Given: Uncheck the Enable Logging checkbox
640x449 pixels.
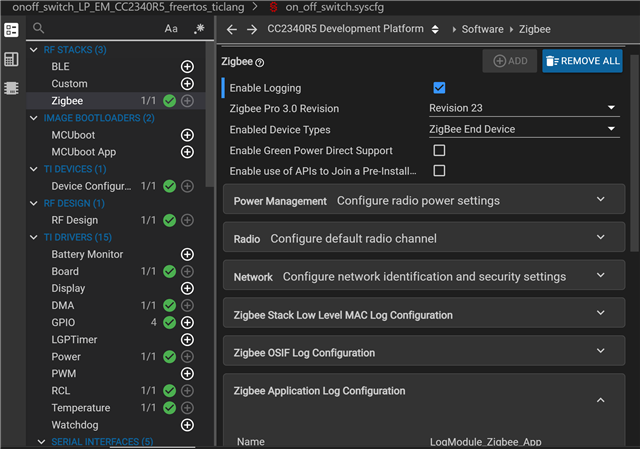Looking at the screenshot, I should [x=439, y=88].
